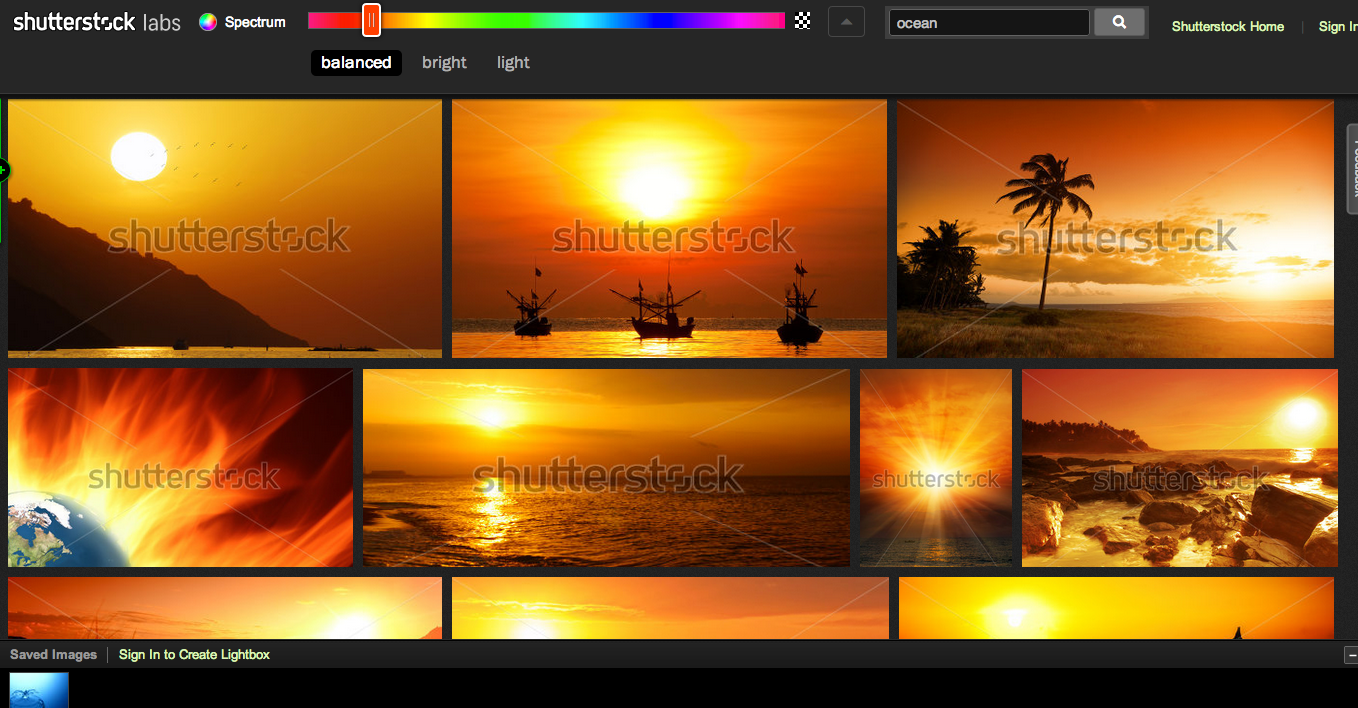Open the three fishing boats sunset photo
1358x708 pixels.
[x=669, y=228]
